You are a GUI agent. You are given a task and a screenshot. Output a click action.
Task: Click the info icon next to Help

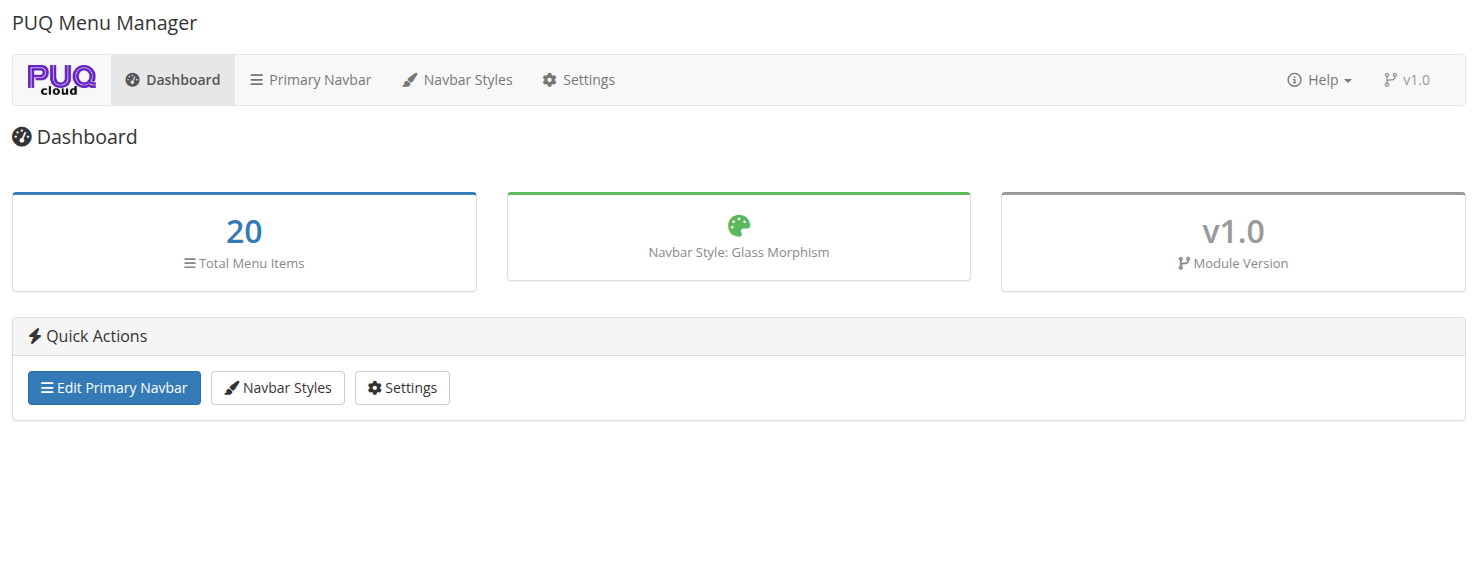click(x=1294, y=79)
